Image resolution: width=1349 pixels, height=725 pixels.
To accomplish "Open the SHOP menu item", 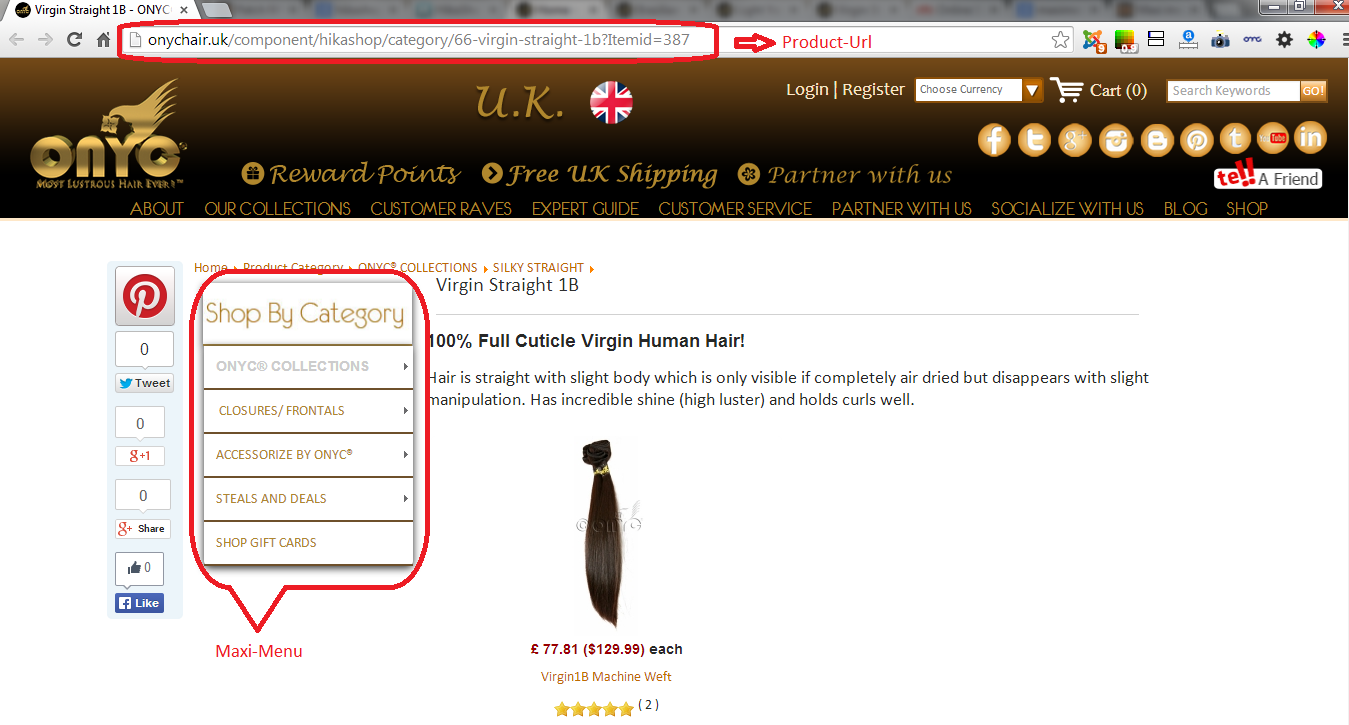I will 1247,209.
